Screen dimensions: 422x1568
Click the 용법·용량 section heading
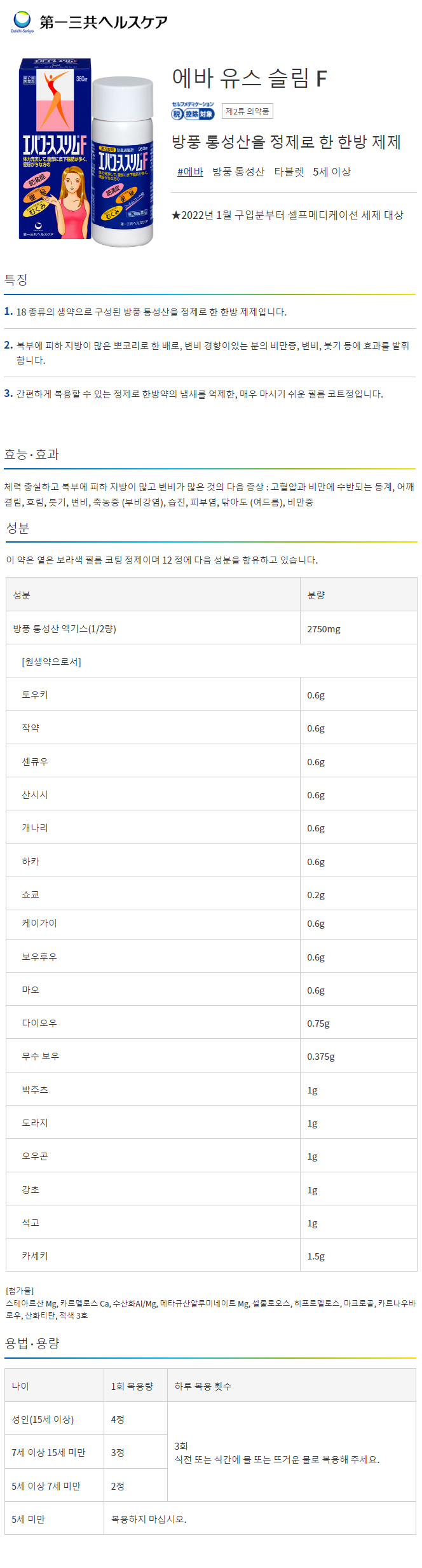tap(32, 1343)
